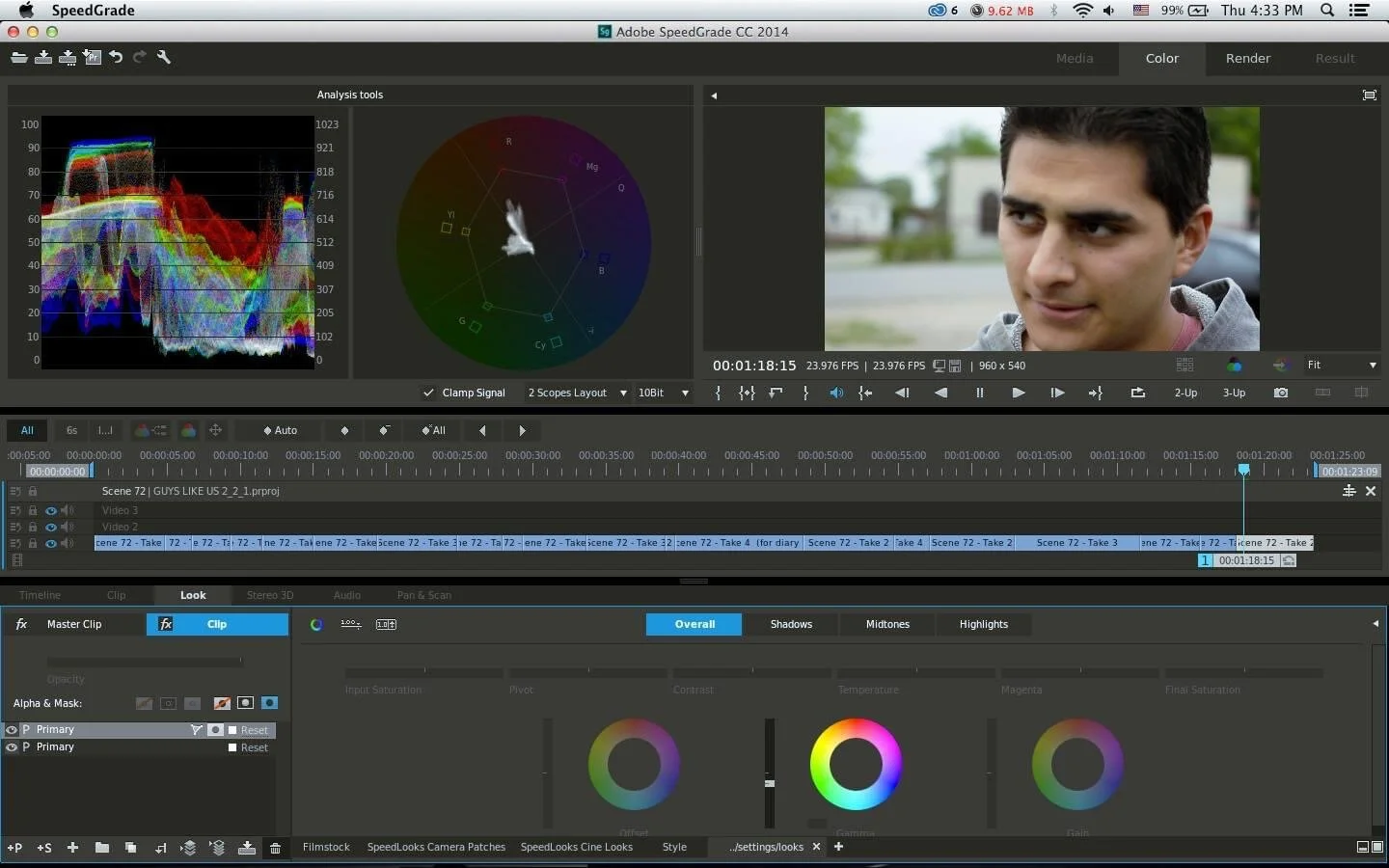Toggle the Clamp Signal checkbox
Screen dimensions: 1389x868
[428, 393]
